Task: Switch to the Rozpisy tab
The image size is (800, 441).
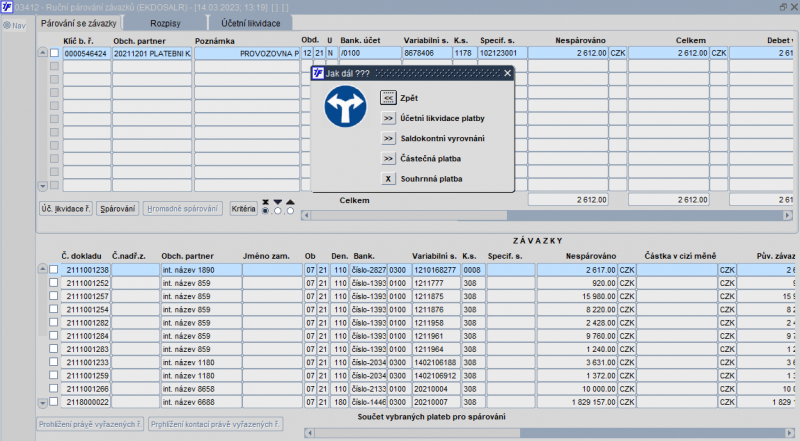Action: tap(164, 21)
